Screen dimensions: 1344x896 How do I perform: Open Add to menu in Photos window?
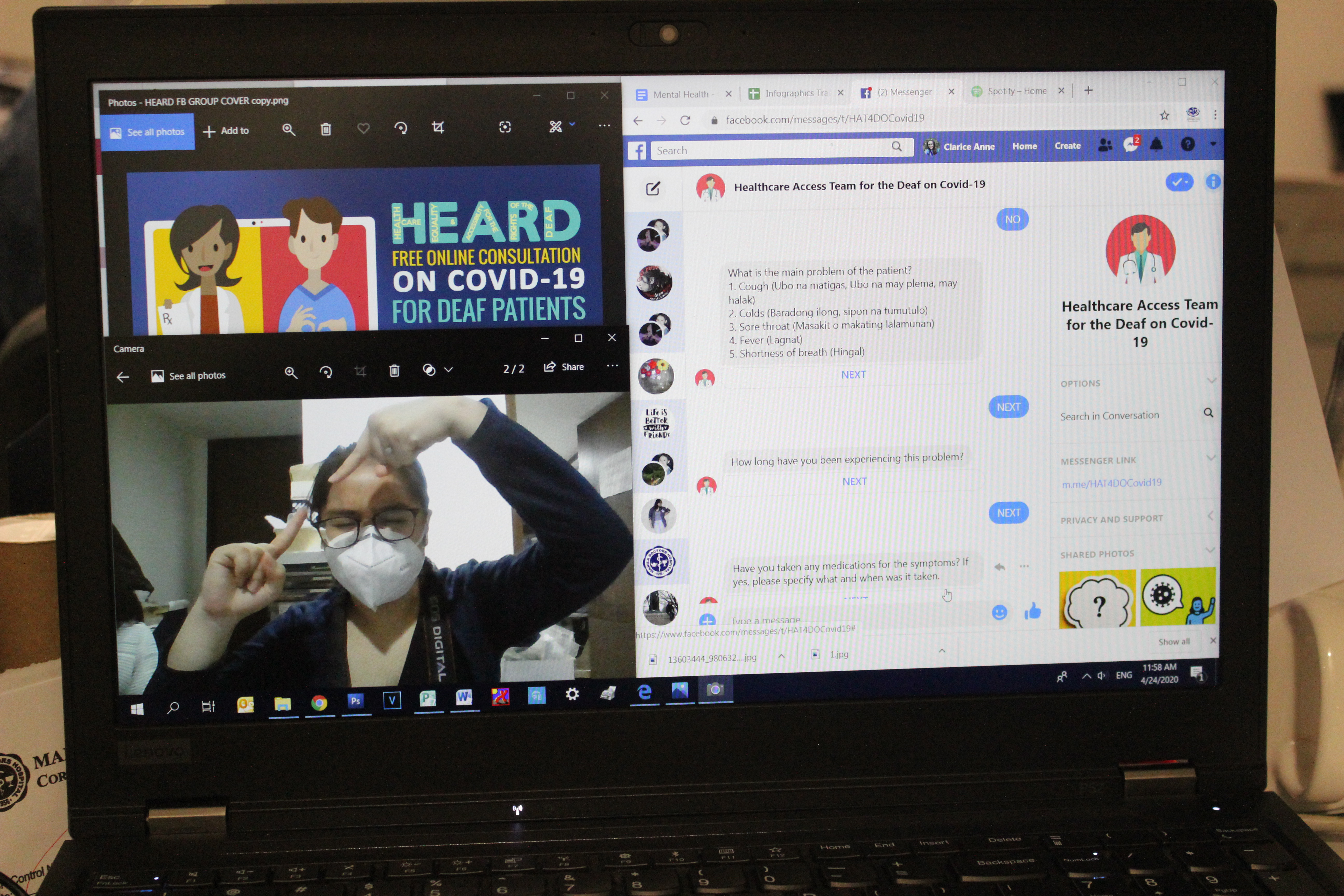(x=226, y=131)
